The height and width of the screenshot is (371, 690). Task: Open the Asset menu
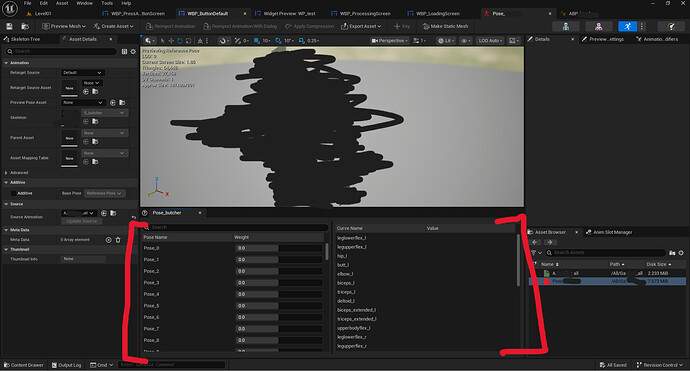[x=62, y=3]
